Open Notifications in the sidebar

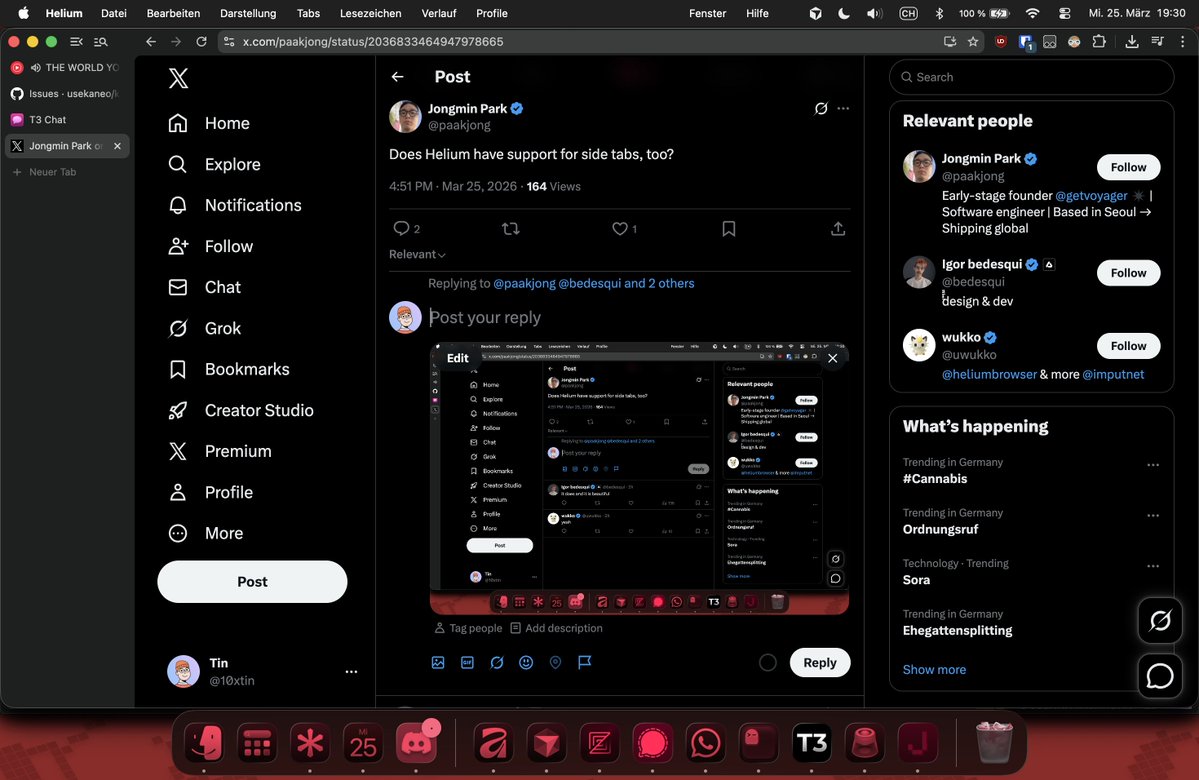click(234, 205)
